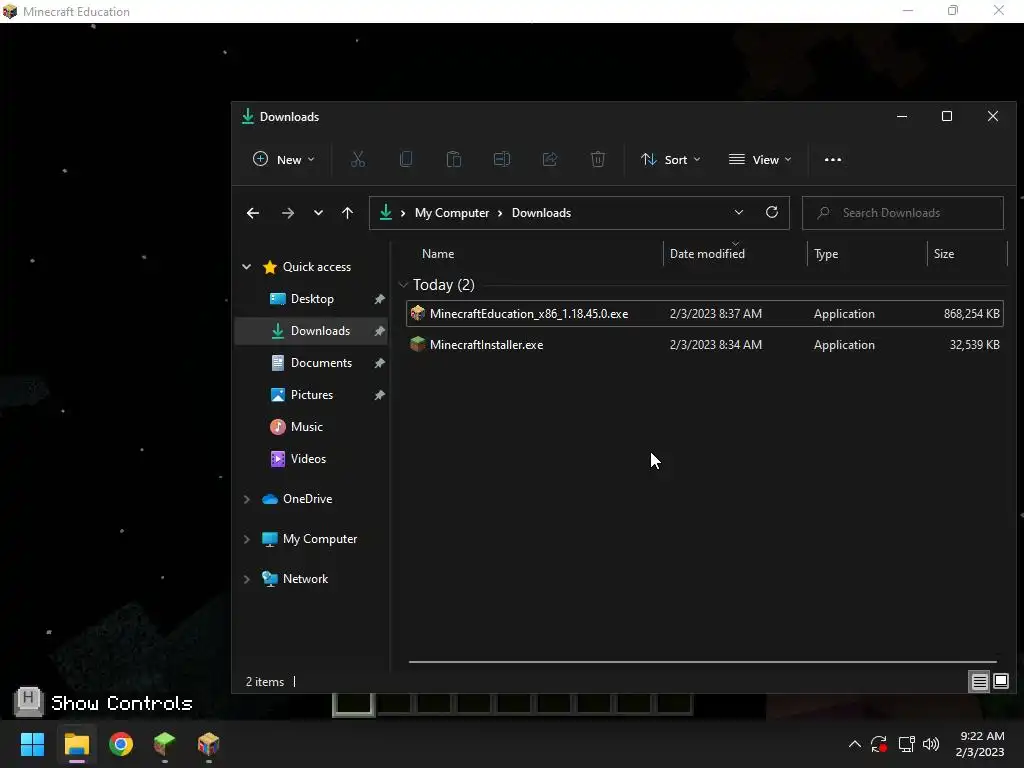Click the taskbar clock showing 9:22 AM

tap(980, 744)
